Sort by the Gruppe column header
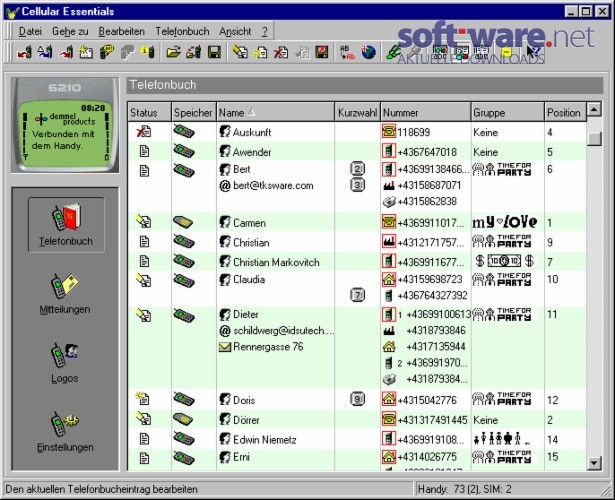Image resolution: width=615 pixels, height=500 pixels. (x=508, y=113)
